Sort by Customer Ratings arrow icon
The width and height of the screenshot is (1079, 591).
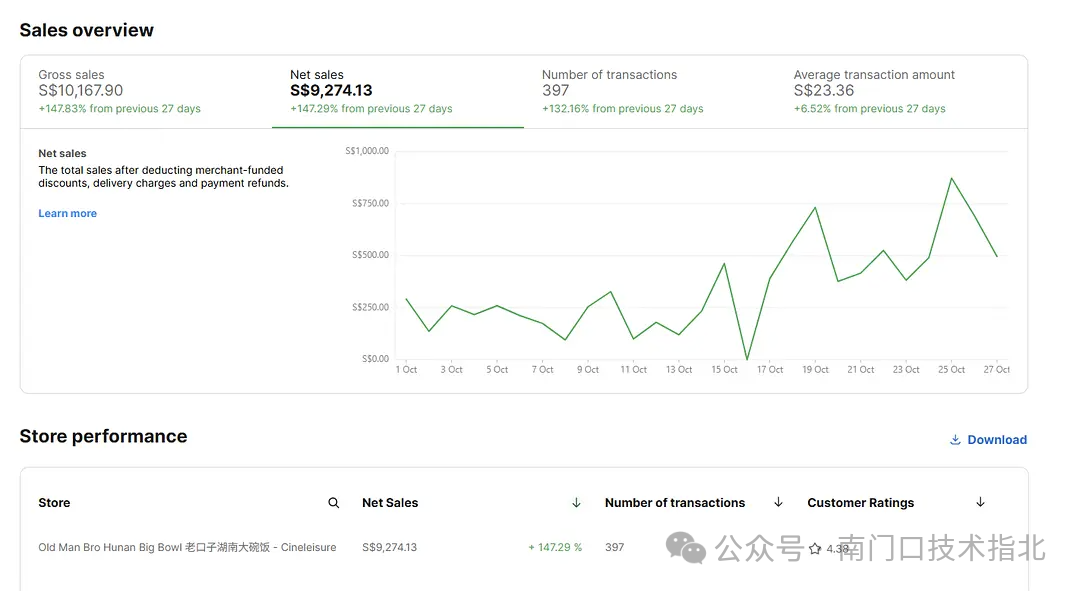pyautogui.click(x=981, y=502)
